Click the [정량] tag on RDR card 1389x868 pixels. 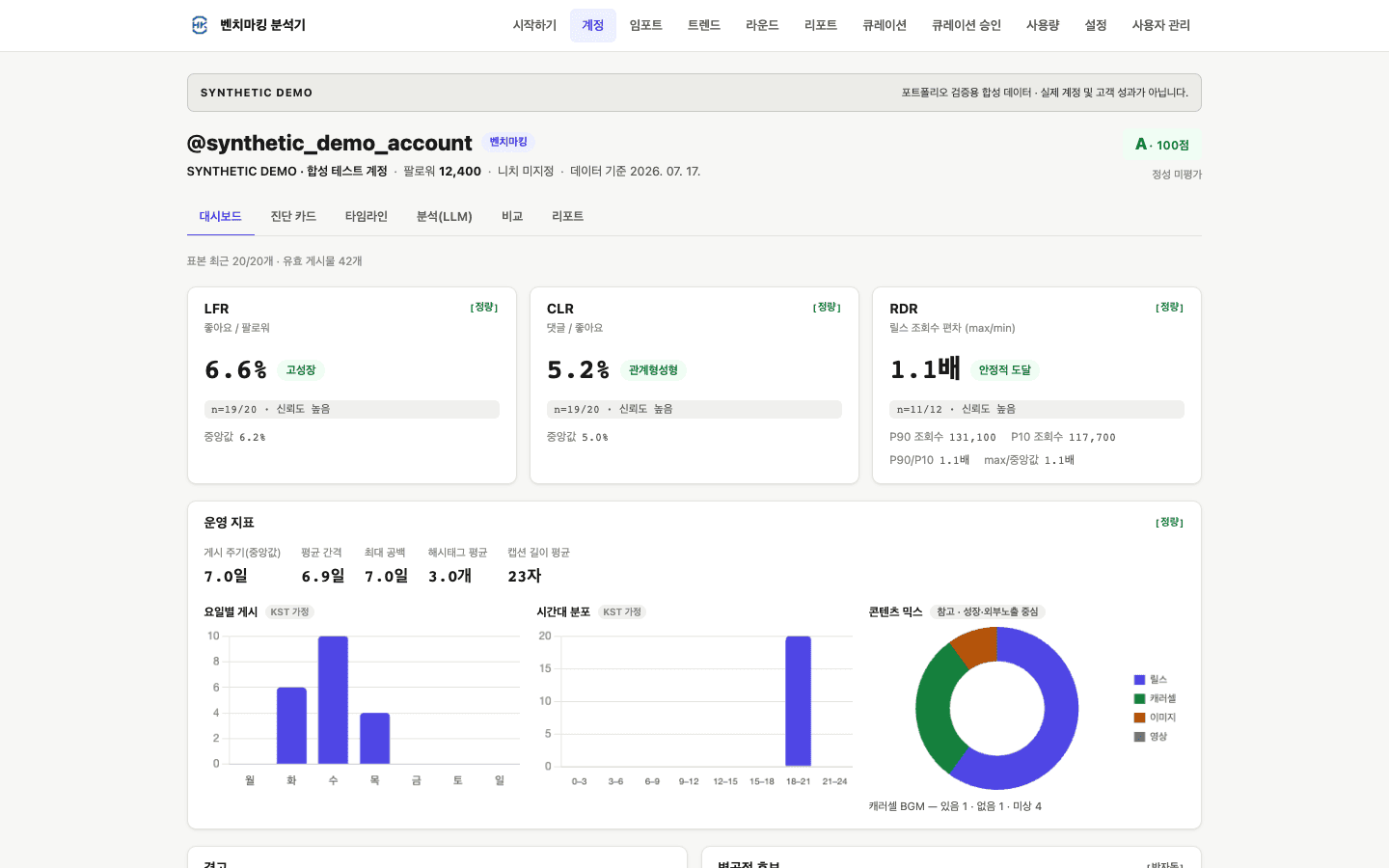(x=1169, y=307)
